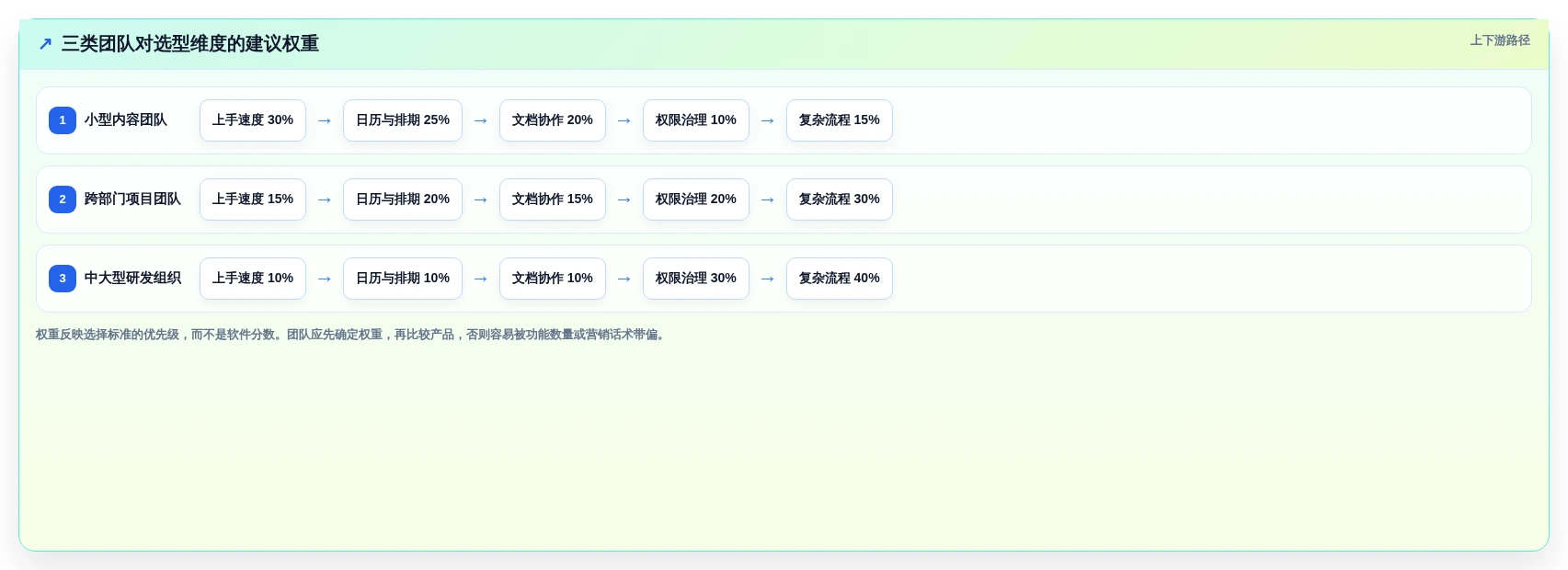Pick the 文档协作 10% chip

553,279
